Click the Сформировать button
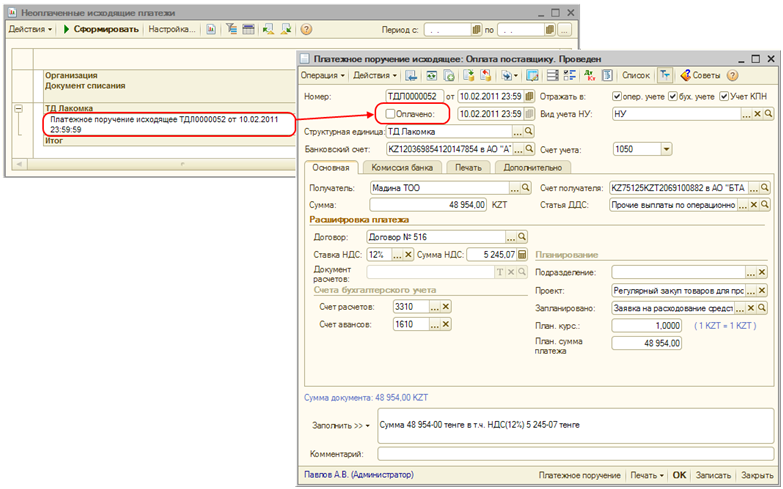783x489 pixels. pos(101,30)
